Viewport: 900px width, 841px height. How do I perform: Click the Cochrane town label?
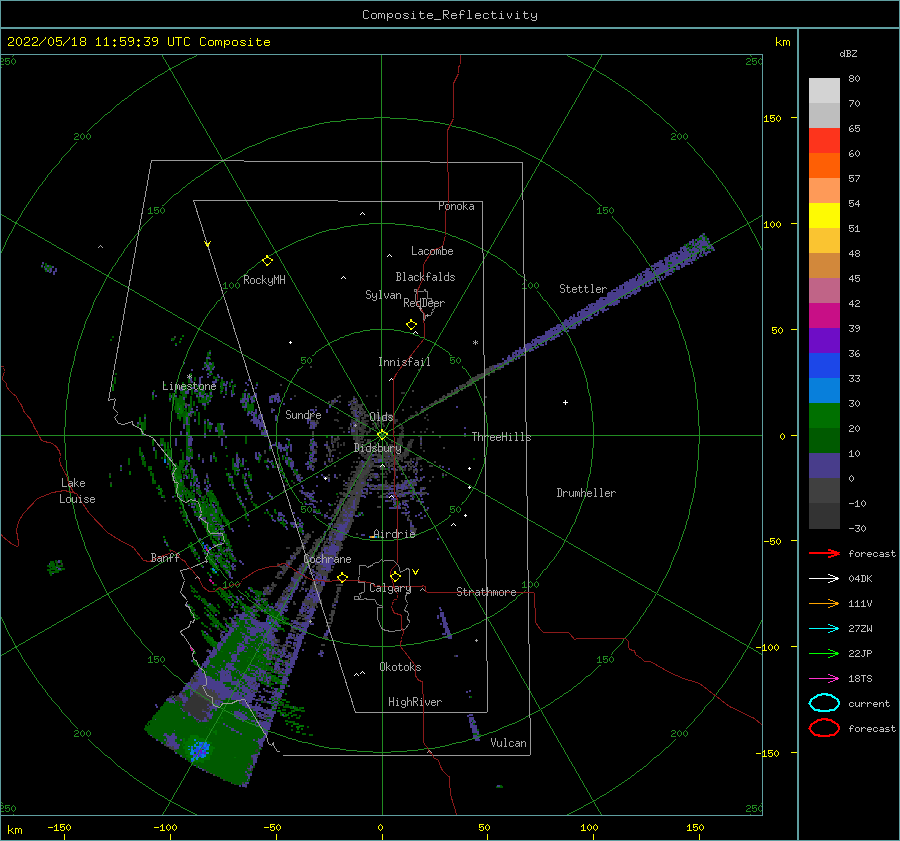click(327, 559)
